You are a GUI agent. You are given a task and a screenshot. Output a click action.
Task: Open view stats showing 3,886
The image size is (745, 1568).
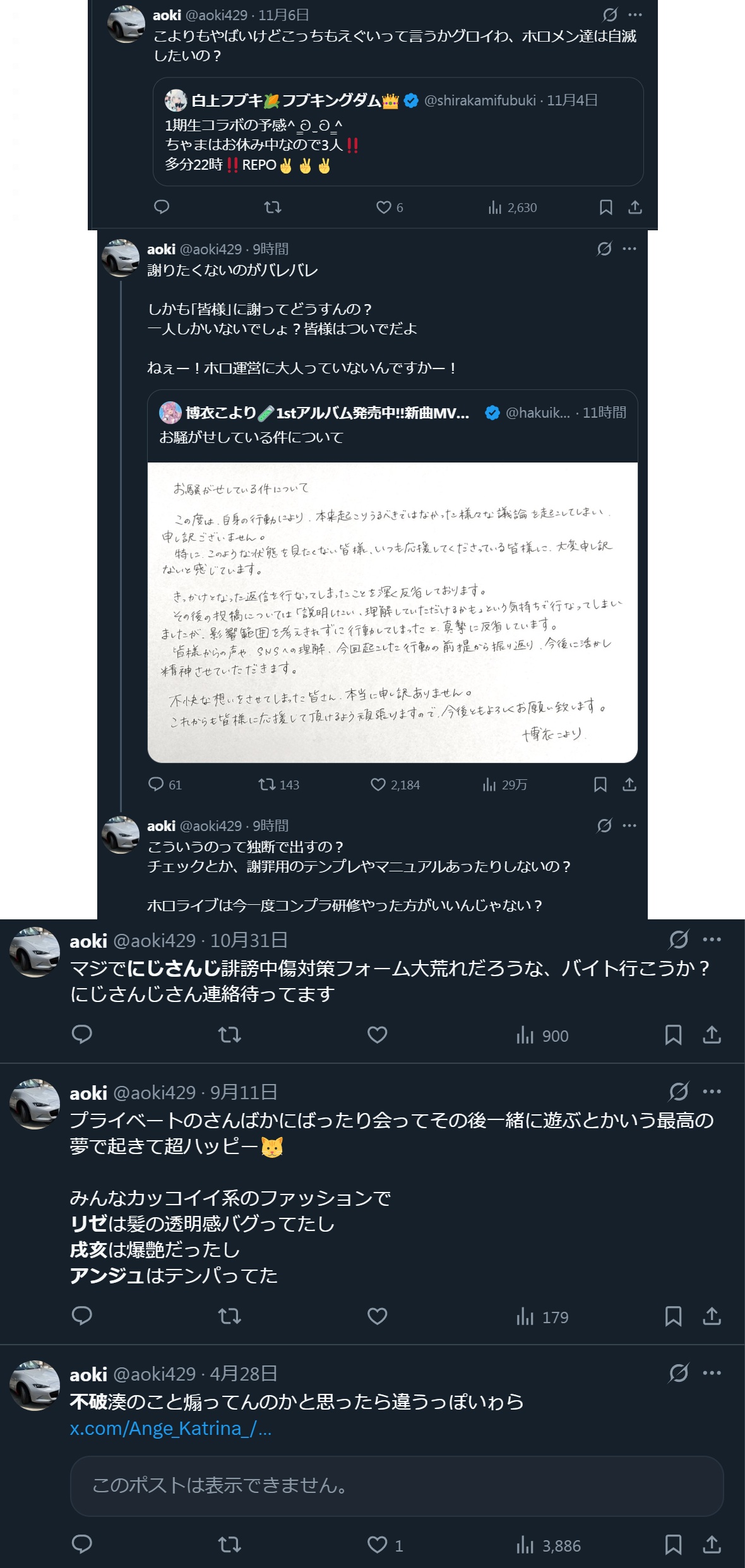(549, 1546)
